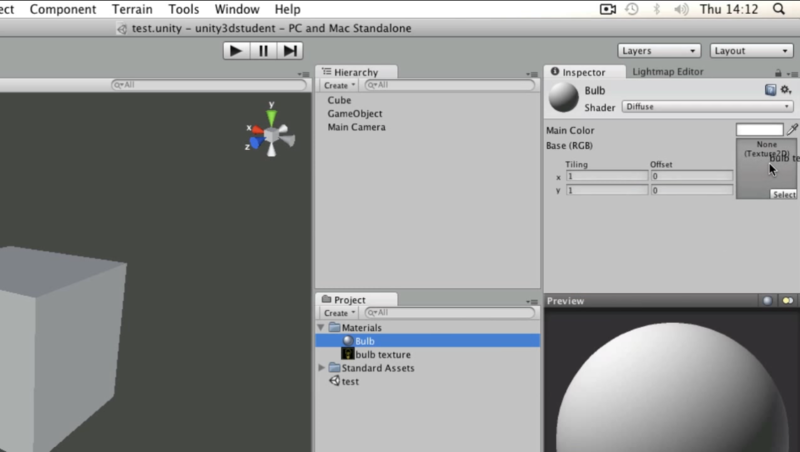800x452 pixels.
Task: Open the Shader dropdown showing Diffuse
Action: pos(707,107)
